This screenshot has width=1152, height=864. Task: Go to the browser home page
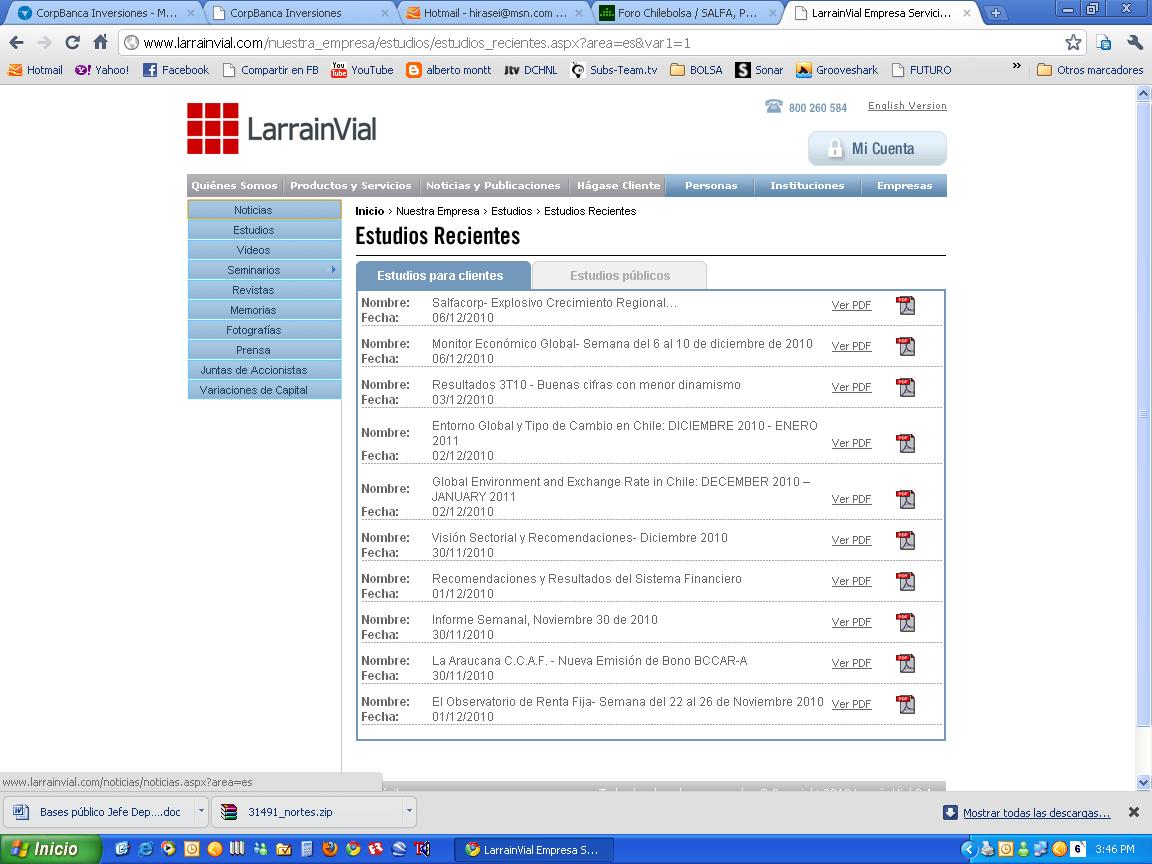pos(101,43)
